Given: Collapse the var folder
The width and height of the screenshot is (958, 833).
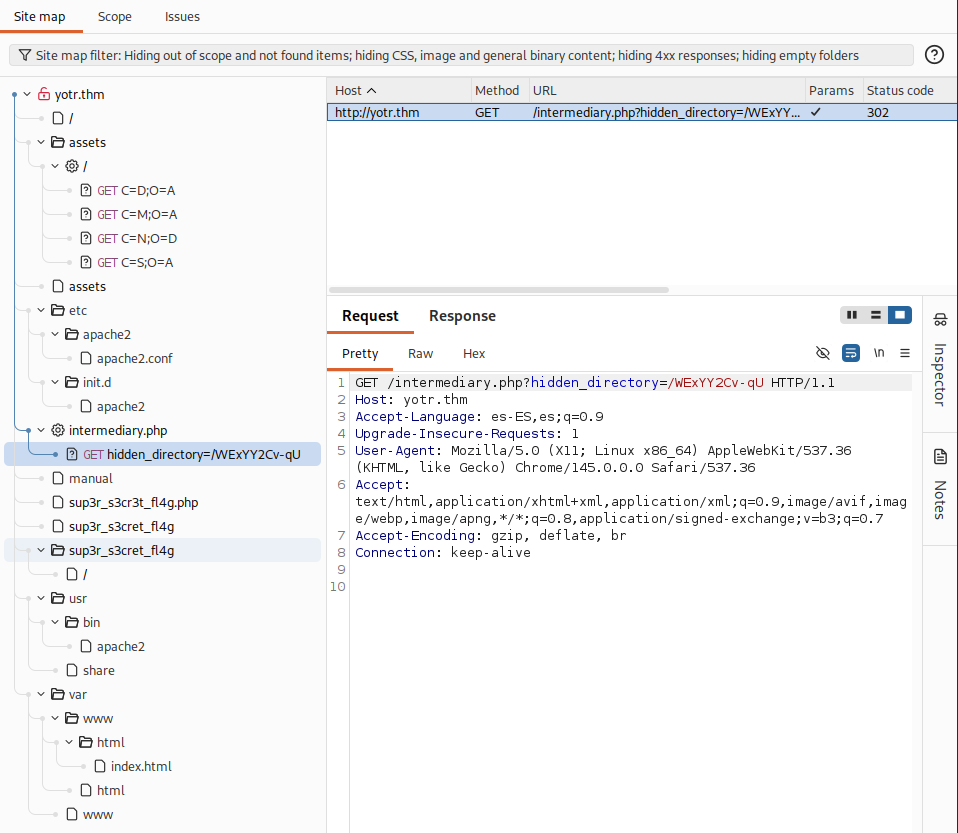Looking at the screenshot, I should (41, 694).
